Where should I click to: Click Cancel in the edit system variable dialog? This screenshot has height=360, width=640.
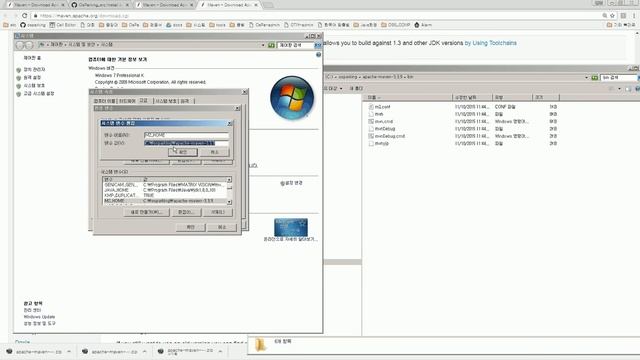215,152
